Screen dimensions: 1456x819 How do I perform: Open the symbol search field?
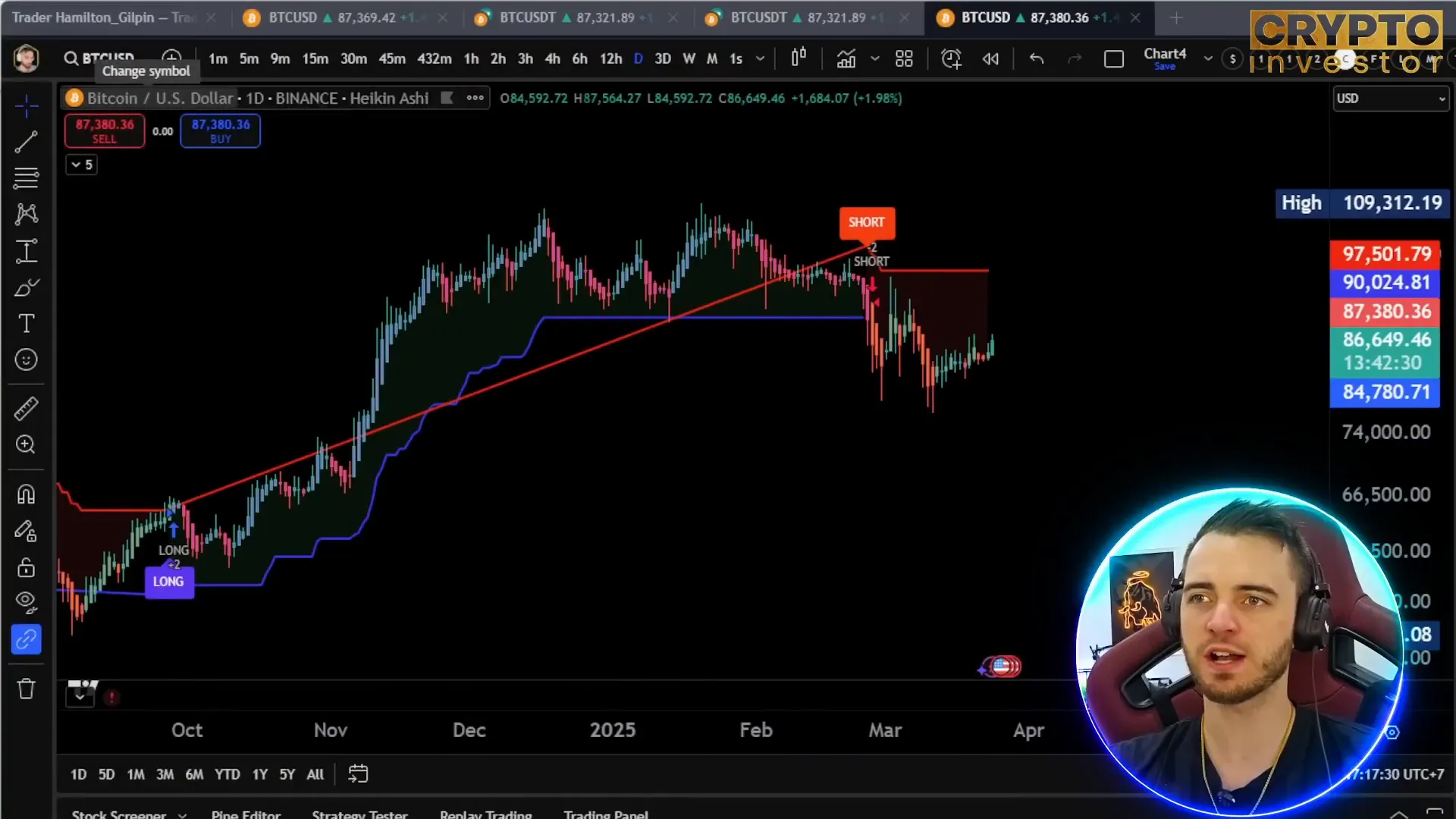[x=100, y=58]
